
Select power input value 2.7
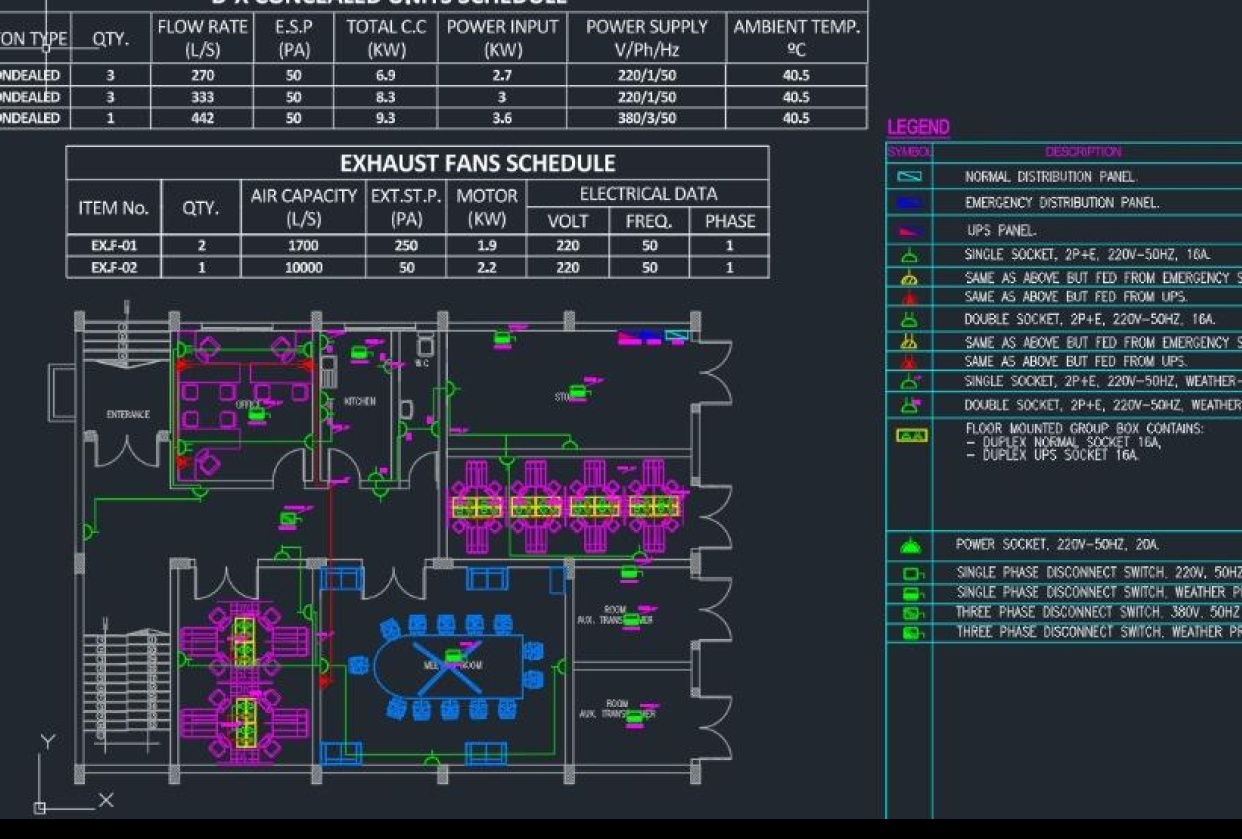pos(502,75)
